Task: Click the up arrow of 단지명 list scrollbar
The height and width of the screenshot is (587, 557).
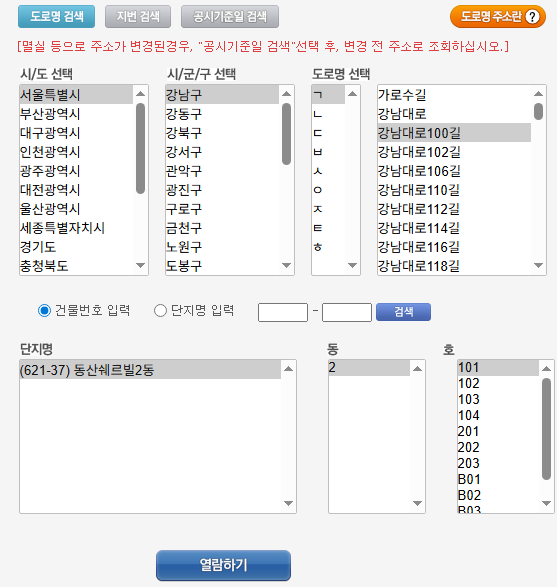Action: pyautogui.click(x=288, y=369)
